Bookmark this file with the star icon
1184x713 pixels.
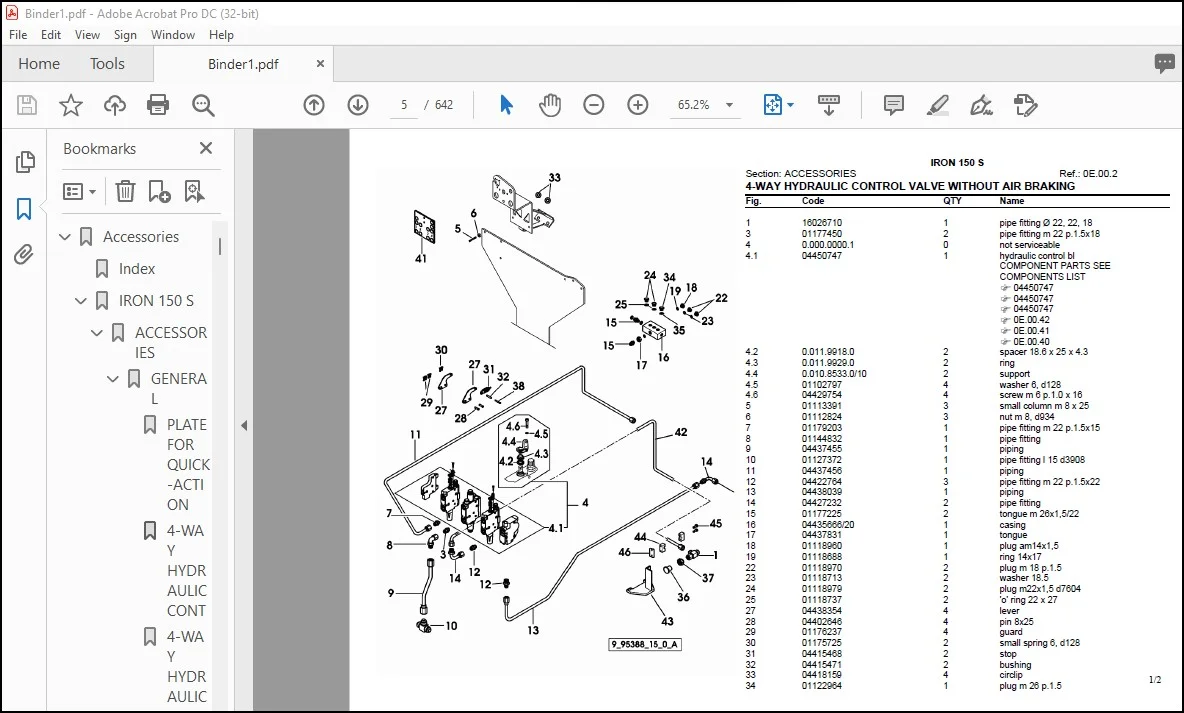pos(71,105)
